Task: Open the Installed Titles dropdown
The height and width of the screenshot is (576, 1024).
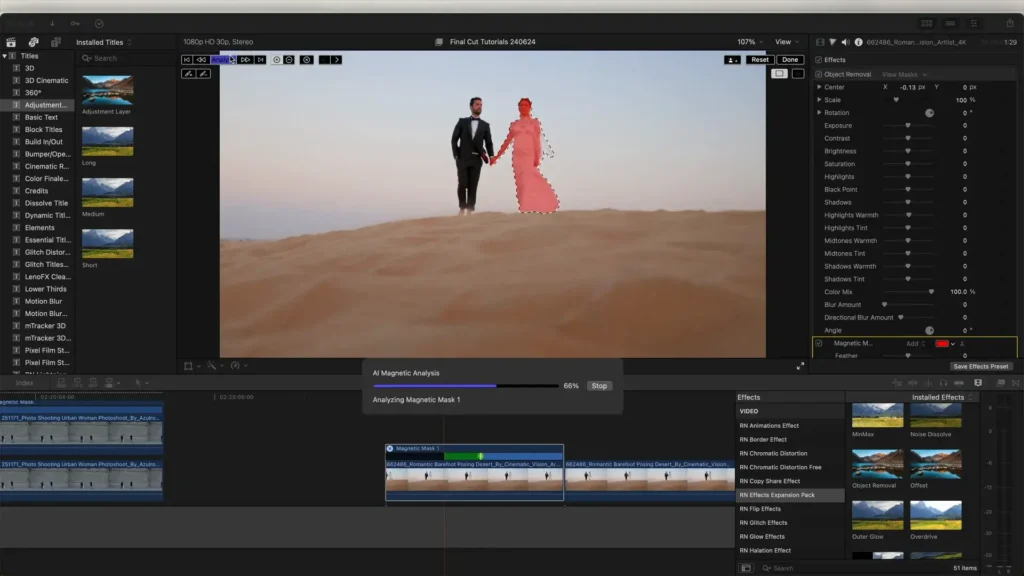Action: (103, 42)
